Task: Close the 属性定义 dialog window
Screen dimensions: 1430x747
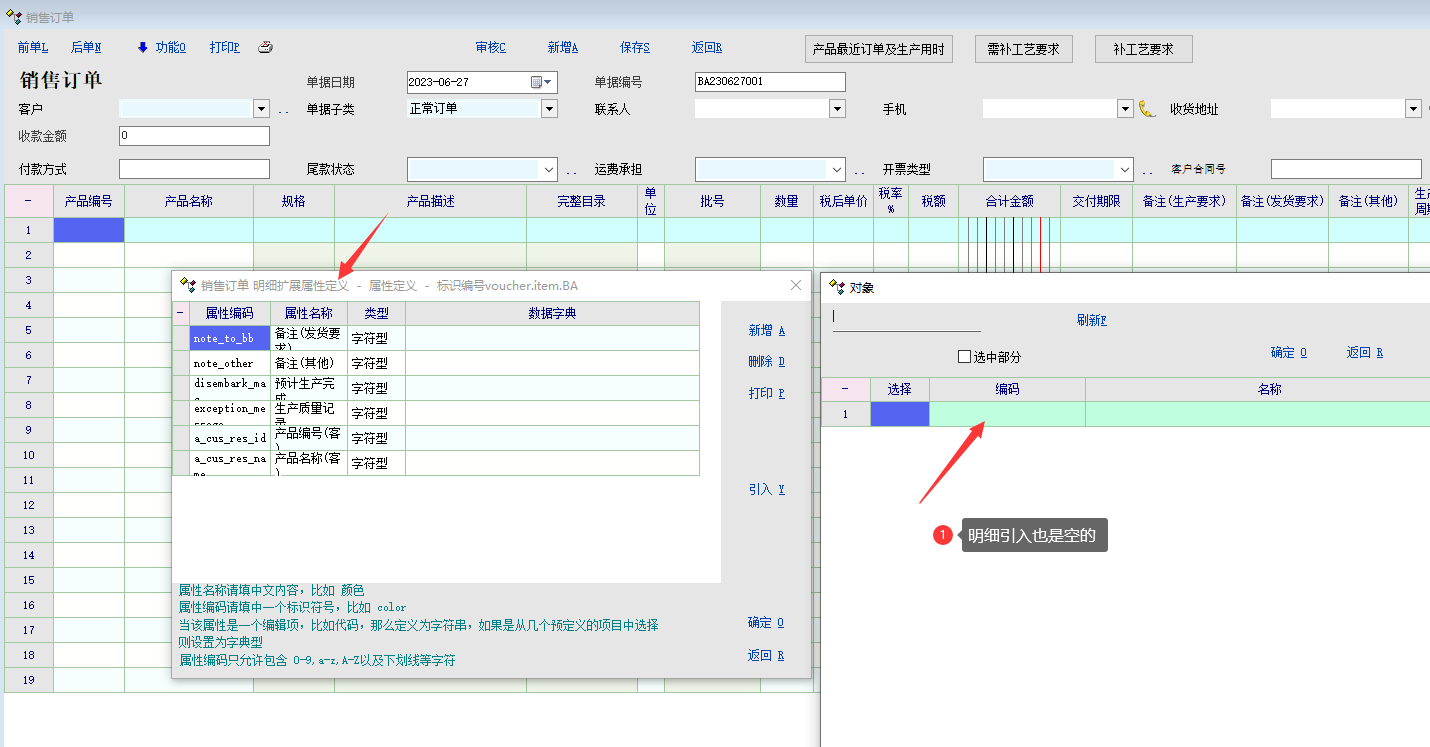Action: coord(796,285)
